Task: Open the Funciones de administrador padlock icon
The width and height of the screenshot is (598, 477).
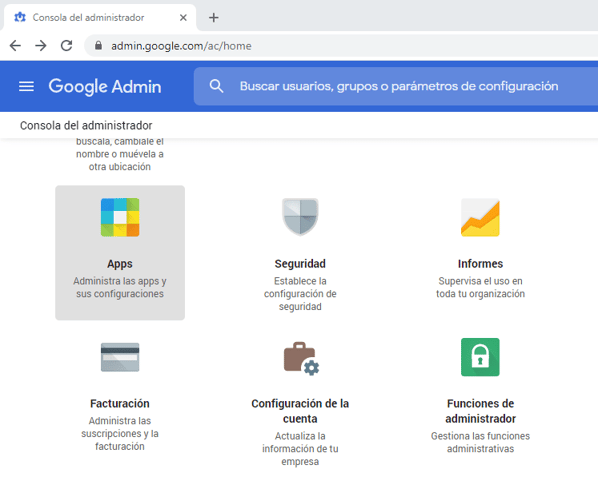Action: 480,357
